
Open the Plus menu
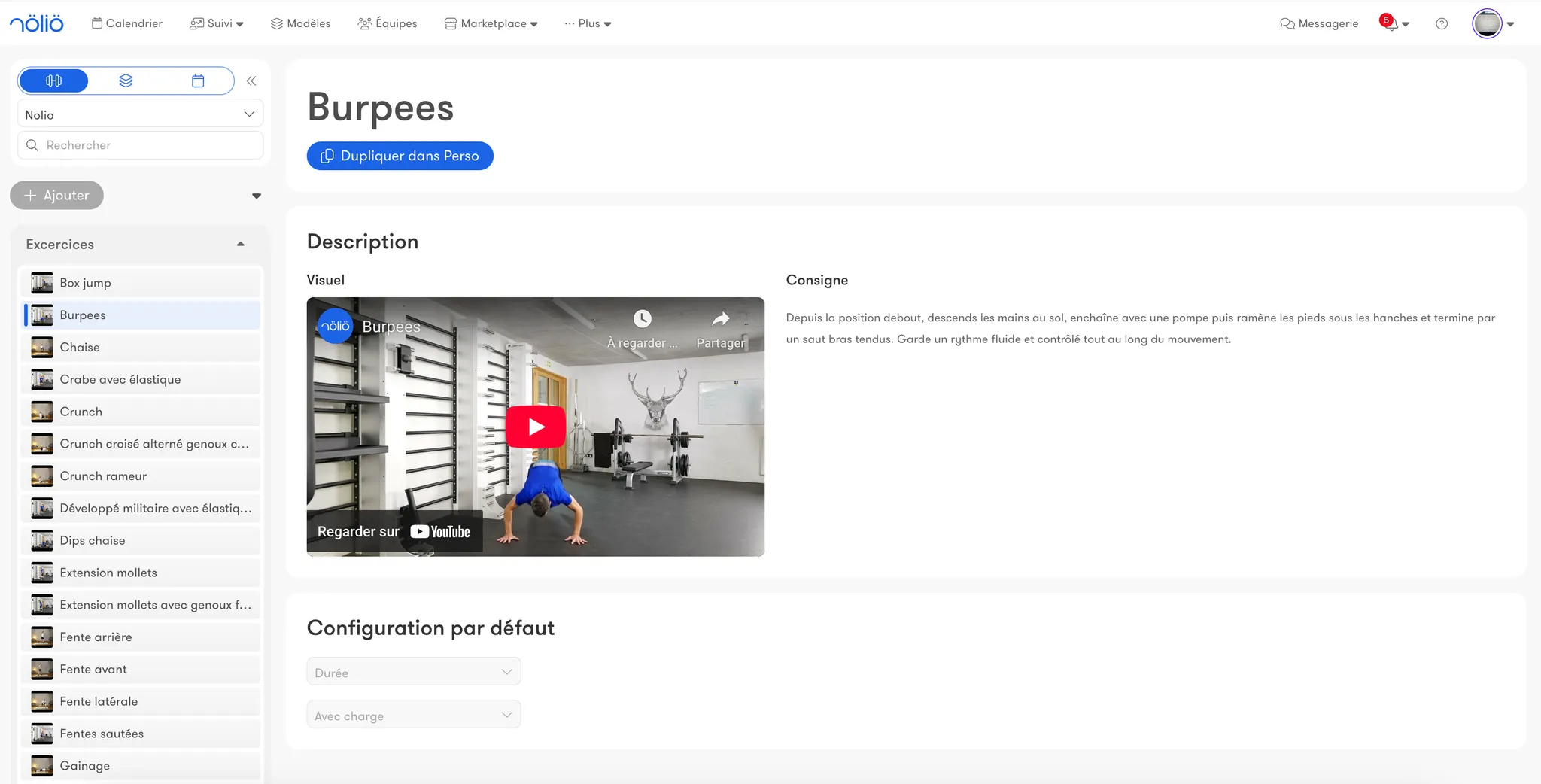tap(588, 23)
